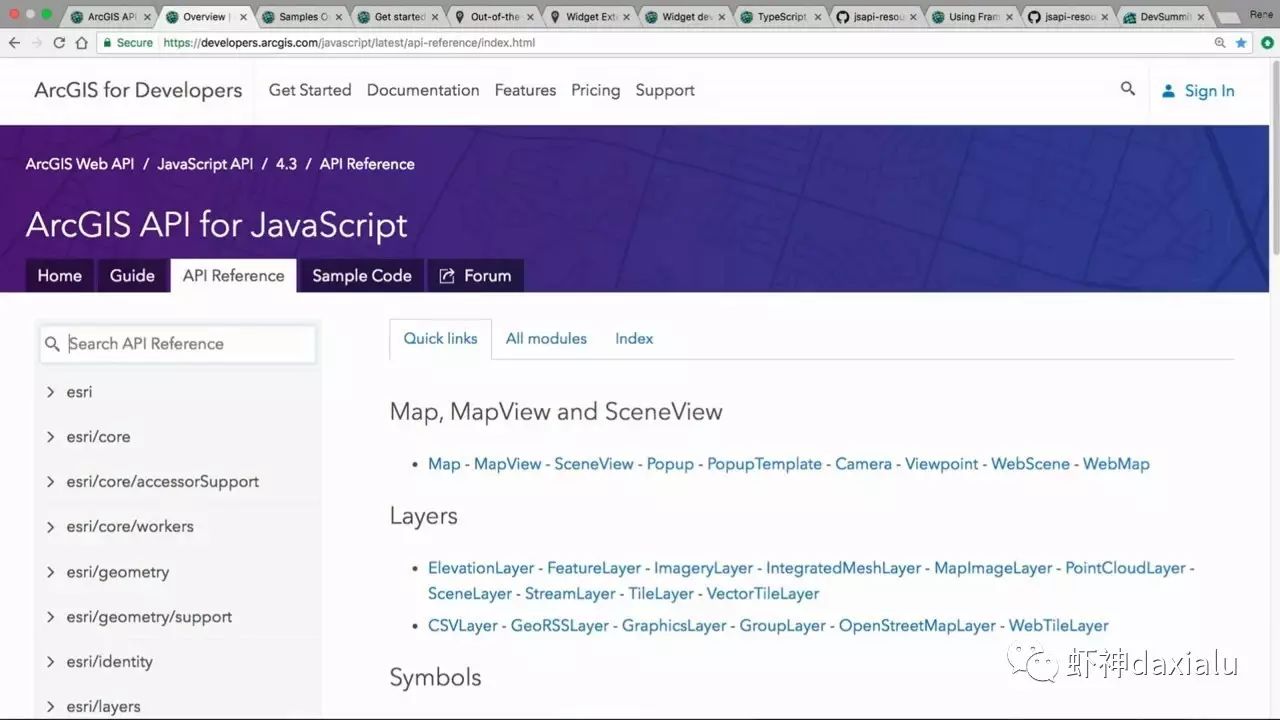Select the Index tab
1280x720 pixels.
634,339
